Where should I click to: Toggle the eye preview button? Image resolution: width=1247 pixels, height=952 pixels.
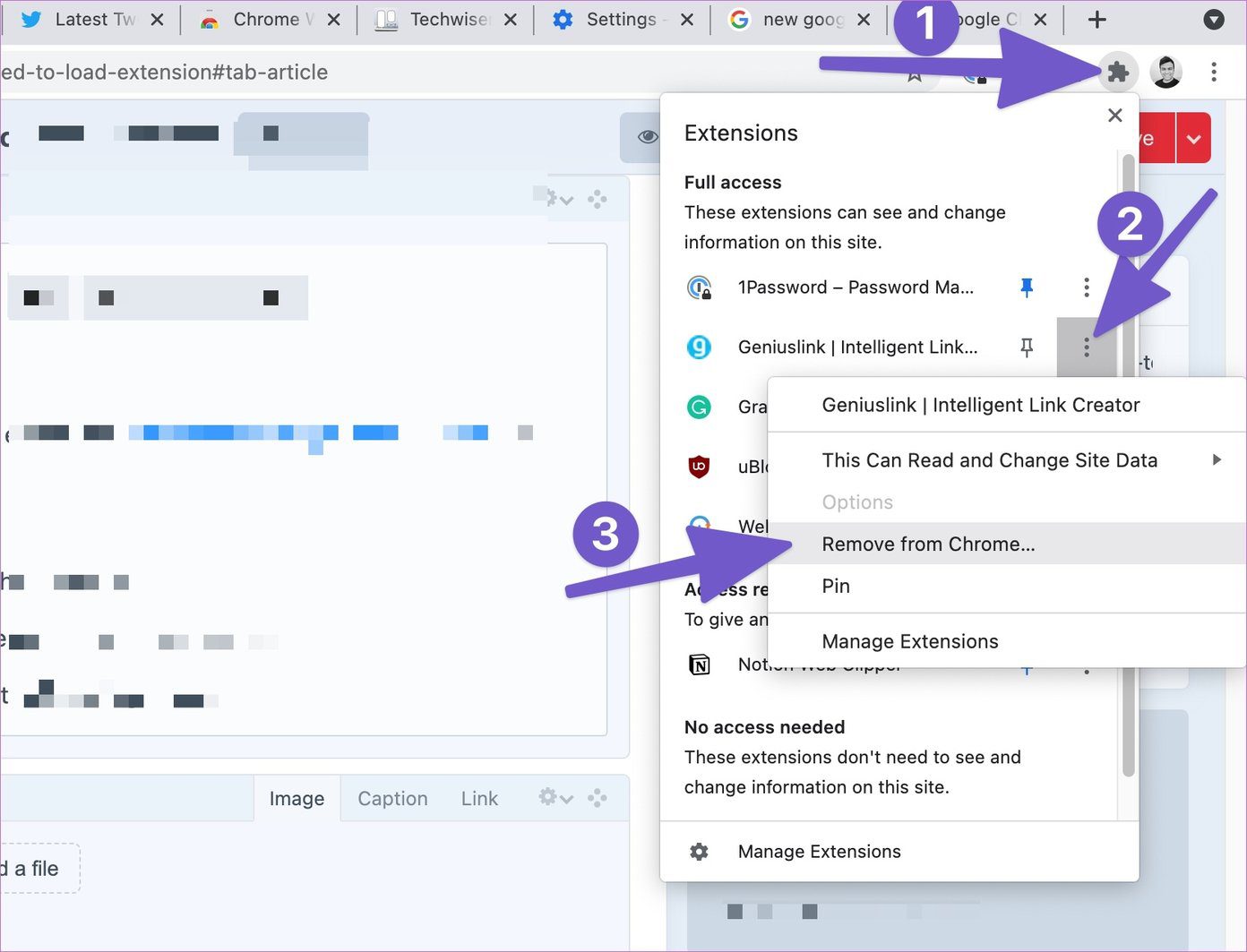(x=647, y=137)
